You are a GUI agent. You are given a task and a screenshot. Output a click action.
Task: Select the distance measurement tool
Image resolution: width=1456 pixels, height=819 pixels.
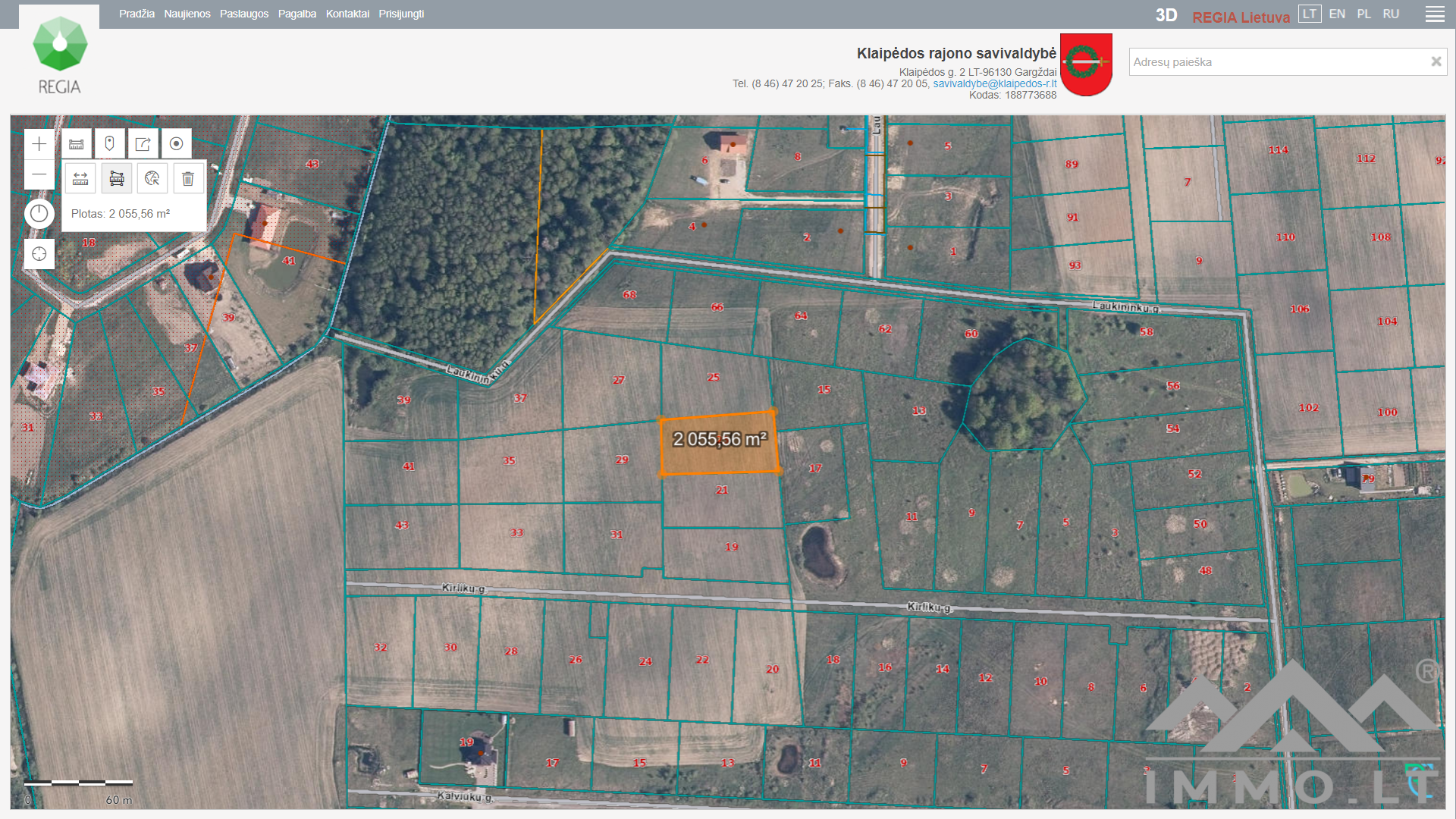80,178
